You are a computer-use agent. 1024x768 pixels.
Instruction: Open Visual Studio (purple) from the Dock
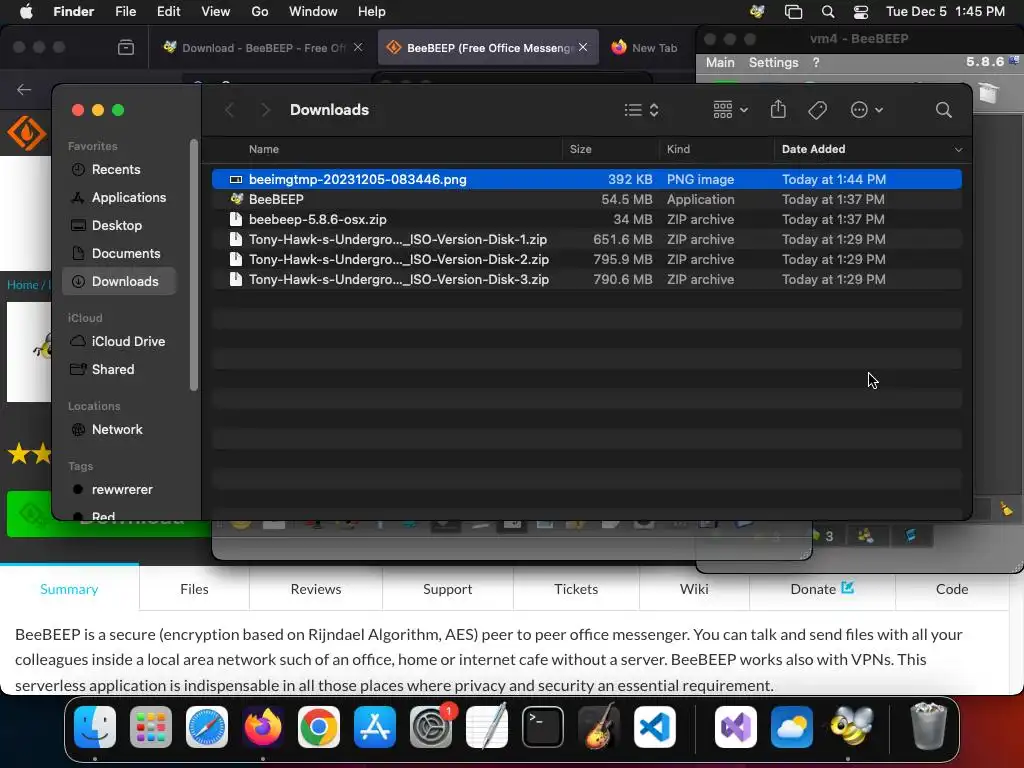[x=736, y=727]
